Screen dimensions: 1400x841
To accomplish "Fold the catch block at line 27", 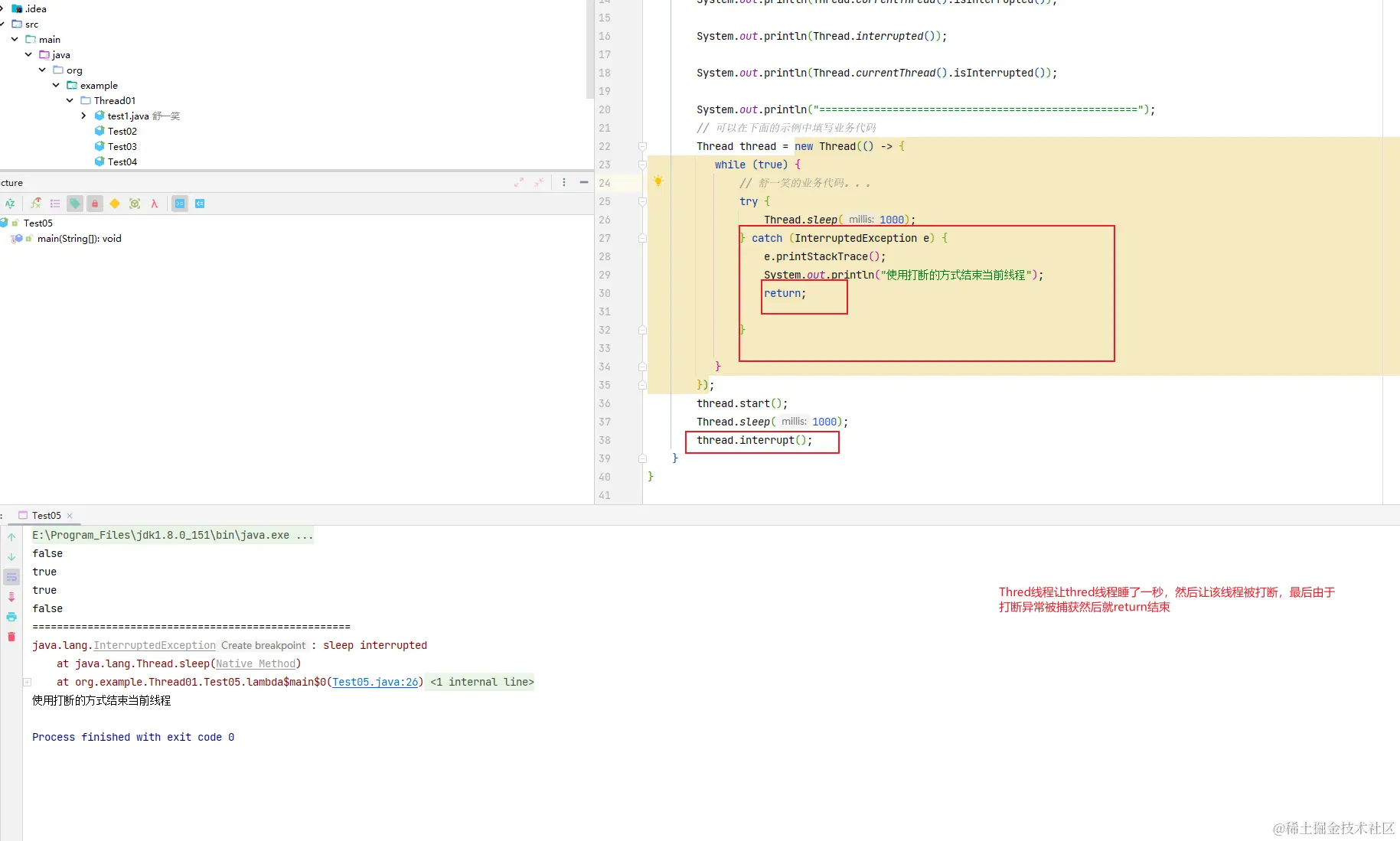I will coord(642,238).
